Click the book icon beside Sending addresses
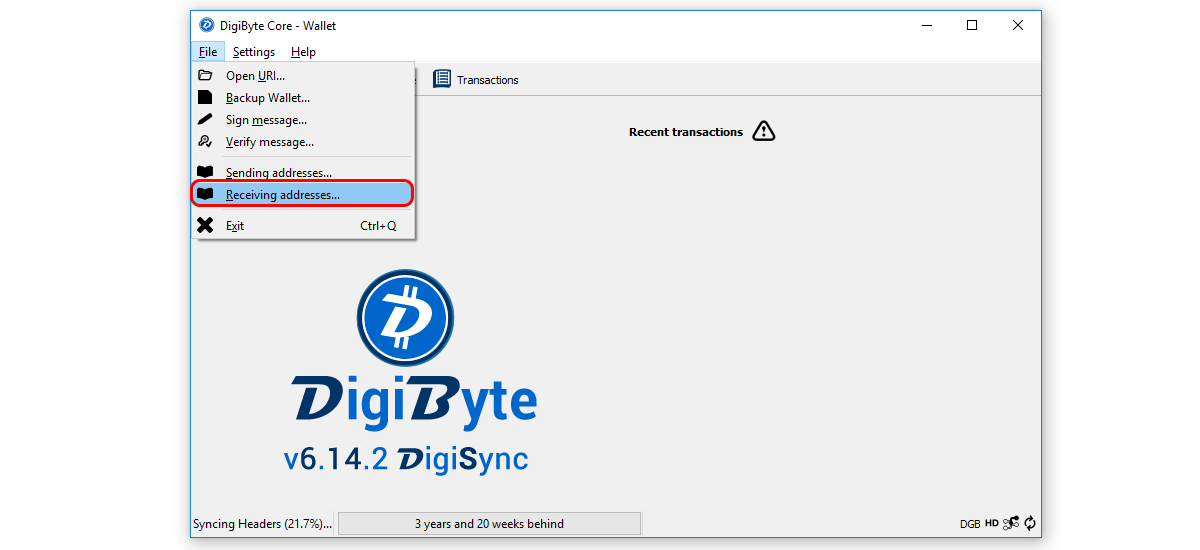1200x550 pixels. point(205,172)
